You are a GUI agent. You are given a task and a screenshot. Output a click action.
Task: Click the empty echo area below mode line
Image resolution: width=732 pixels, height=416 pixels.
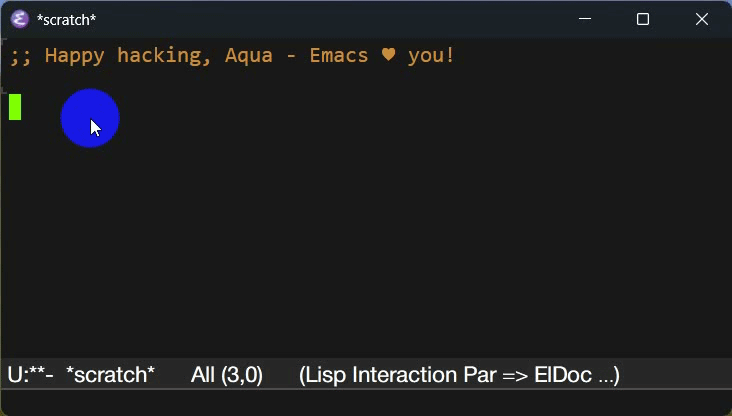tap(366, 402)
